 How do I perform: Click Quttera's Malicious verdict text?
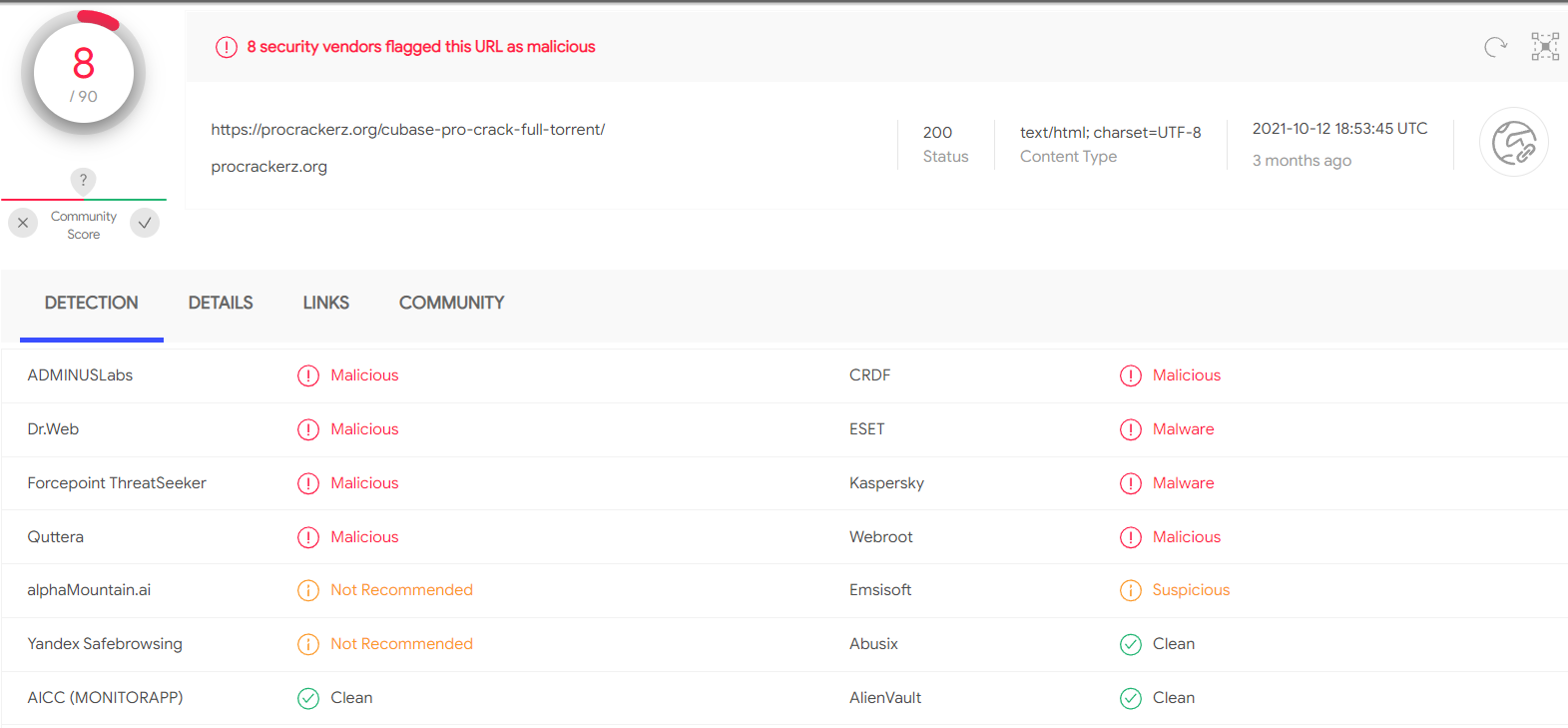click(364, 537)
